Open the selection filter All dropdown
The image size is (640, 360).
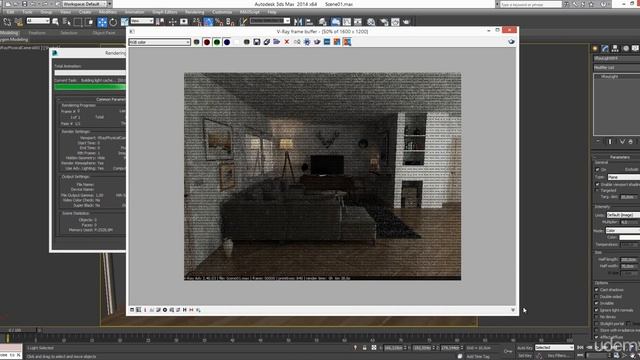38,21
